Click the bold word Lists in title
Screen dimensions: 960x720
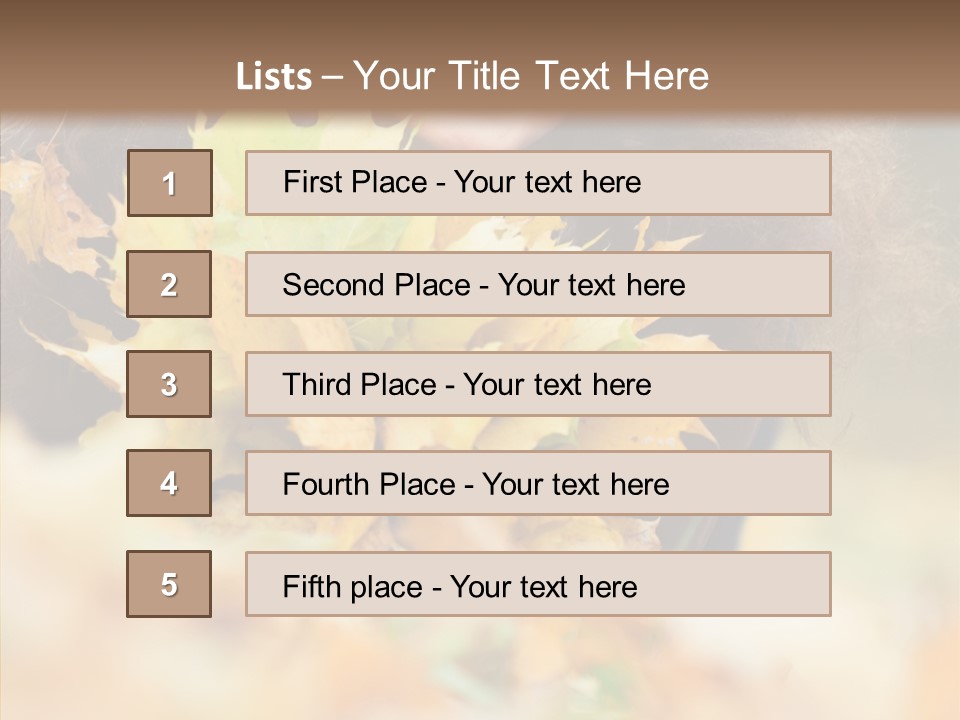pyautogui.click(x=274, y=77)
